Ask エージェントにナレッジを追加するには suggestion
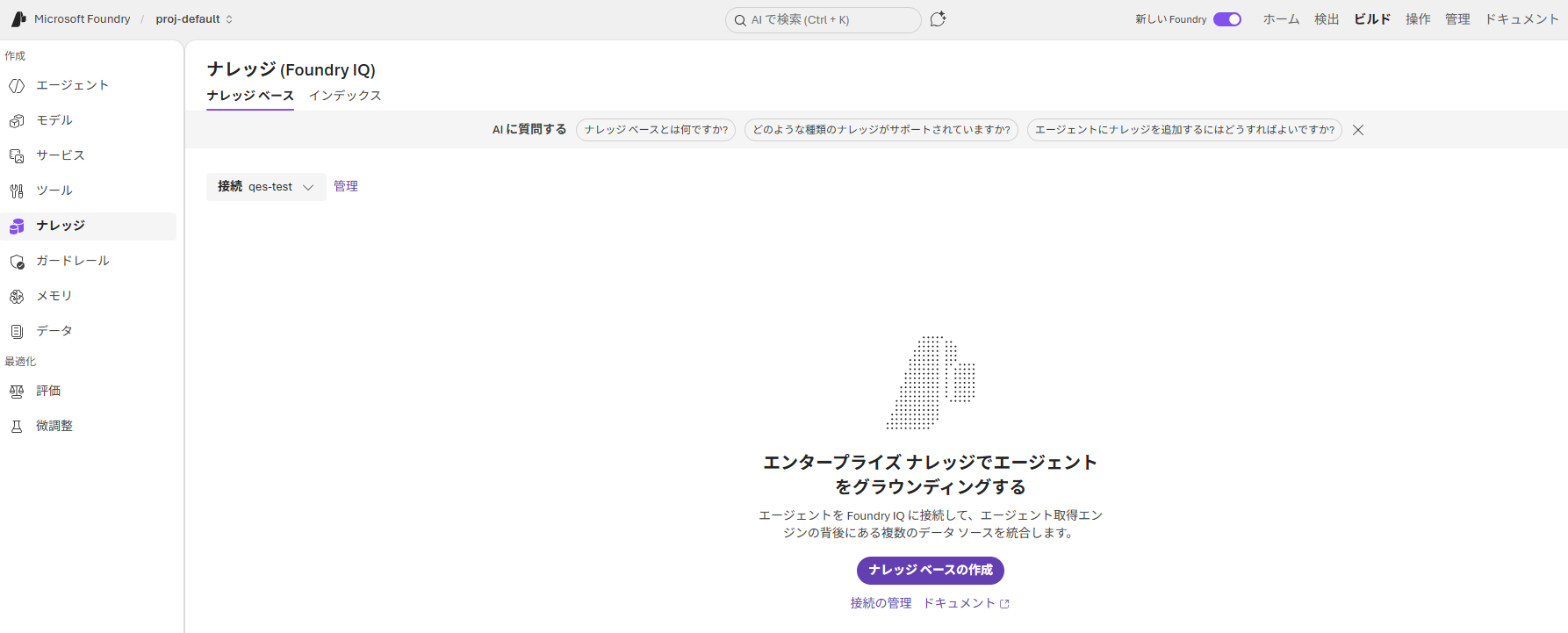This screenshot has width=1568, height=633. (1184, 130)
